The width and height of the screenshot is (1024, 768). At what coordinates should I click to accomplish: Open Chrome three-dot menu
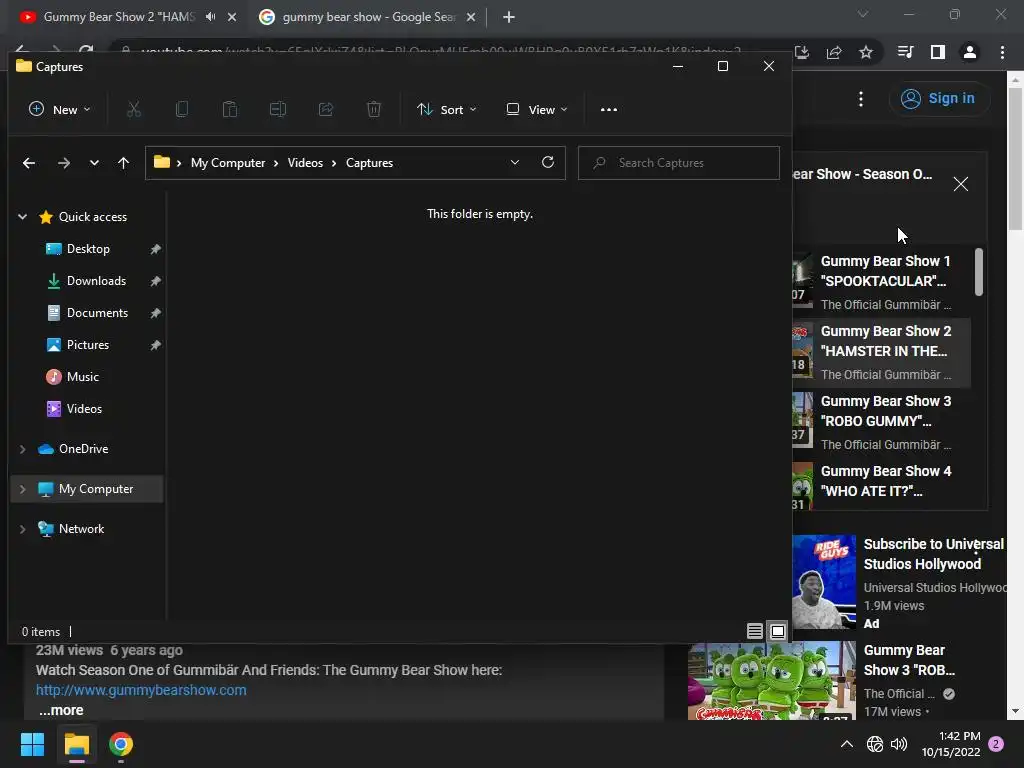coord(1002,52)
